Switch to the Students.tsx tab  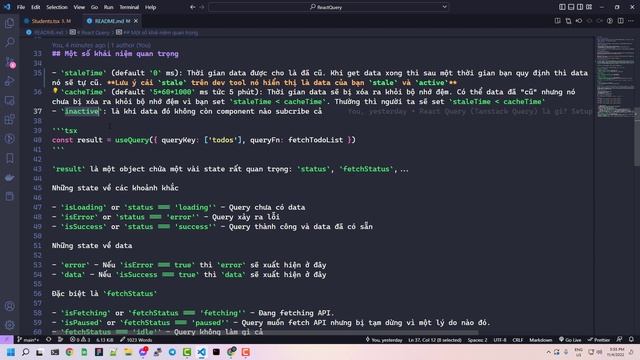coord(50,21)
